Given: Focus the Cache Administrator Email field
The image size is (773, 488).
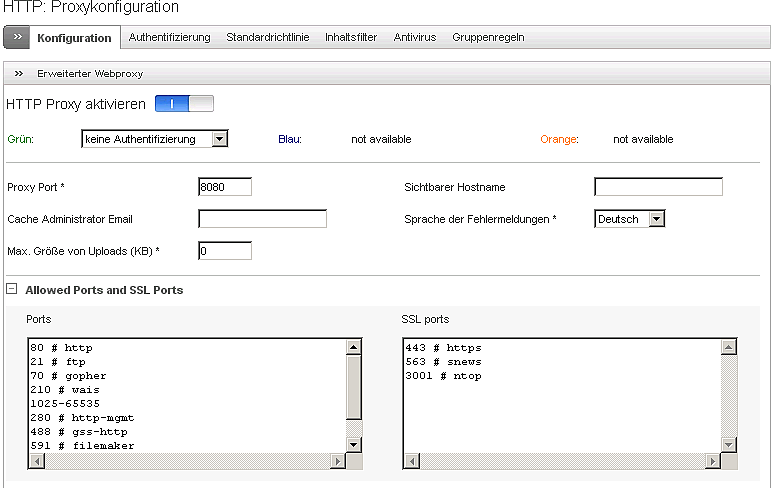Looking at the screenshot, I should click(262, 219).
